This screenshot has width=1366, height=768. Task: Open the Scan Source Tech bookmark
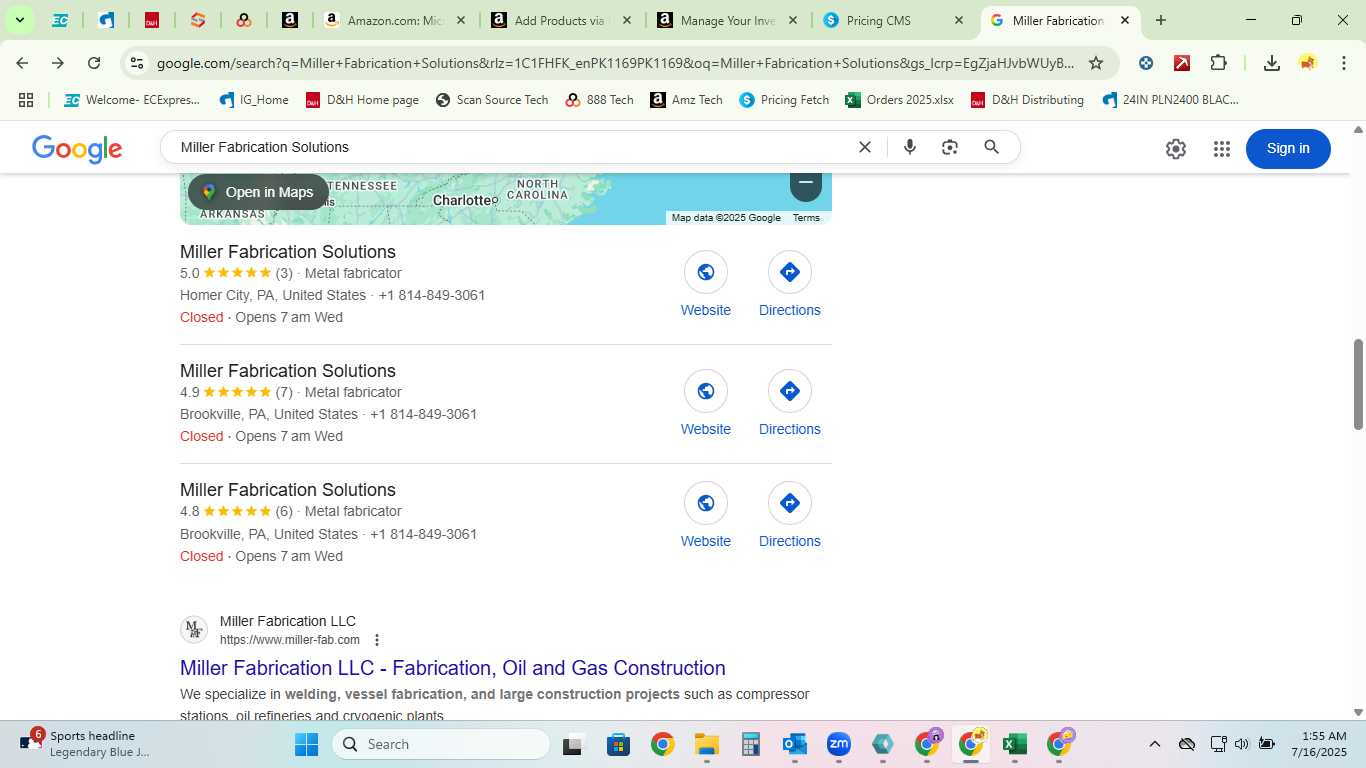pyautogui.click(x=492, y=100)
